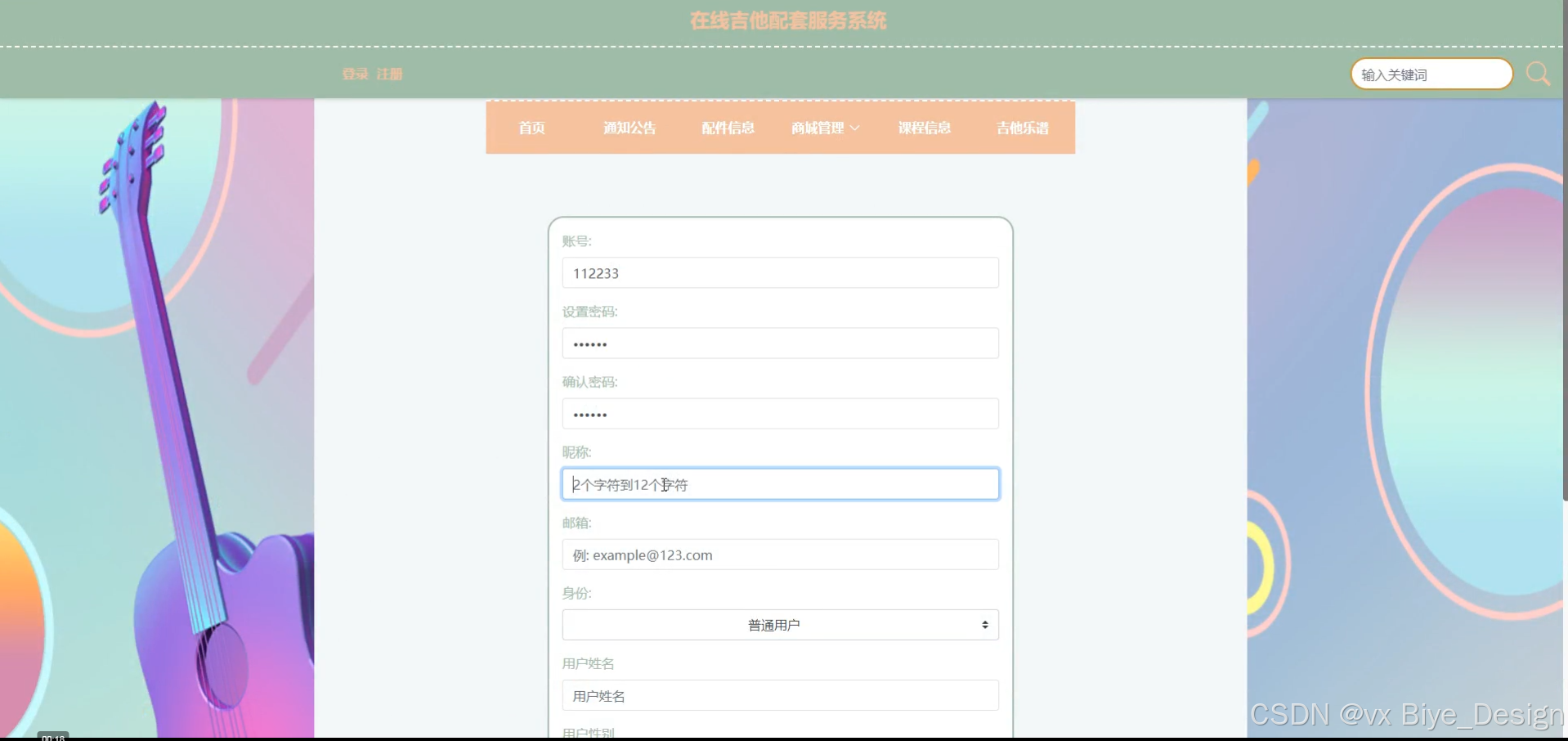Open the 登录 login link
The height and width of the screenshot is (741, 1568).
coord(355,74)
